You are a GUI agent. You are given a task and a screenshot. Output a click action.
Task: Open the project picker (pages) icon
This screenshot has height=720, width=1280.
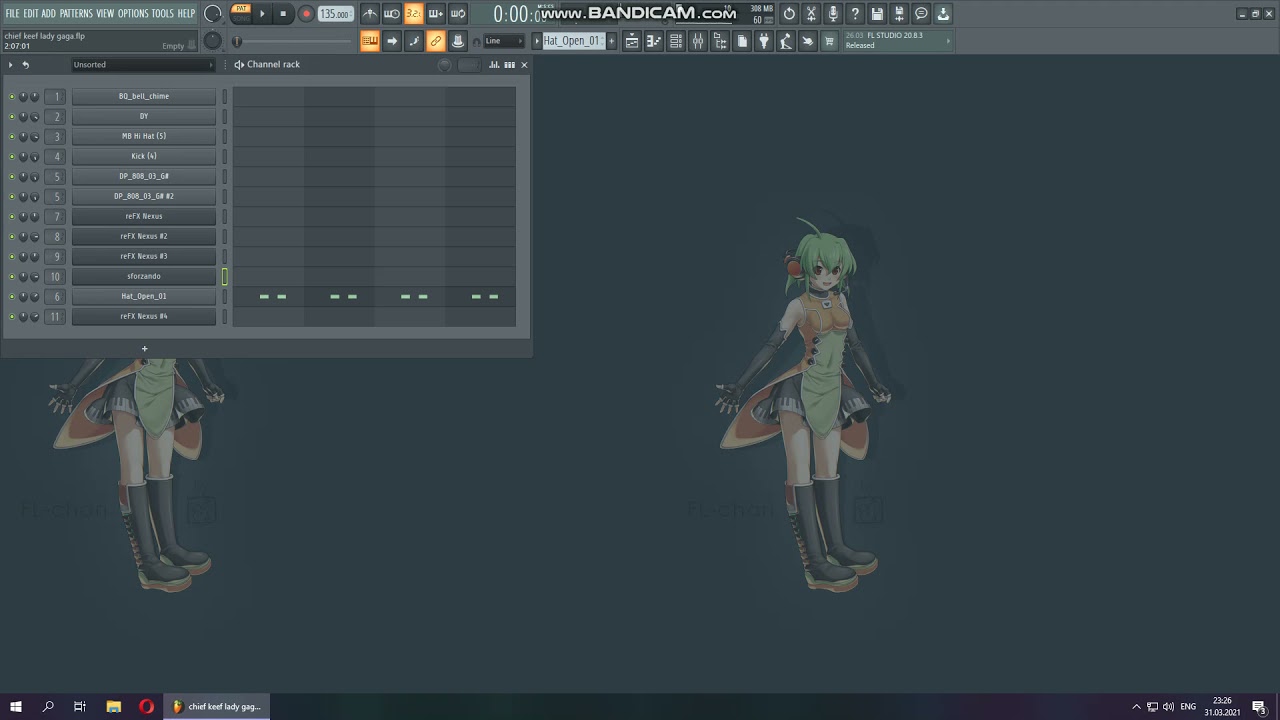point(742,41)
